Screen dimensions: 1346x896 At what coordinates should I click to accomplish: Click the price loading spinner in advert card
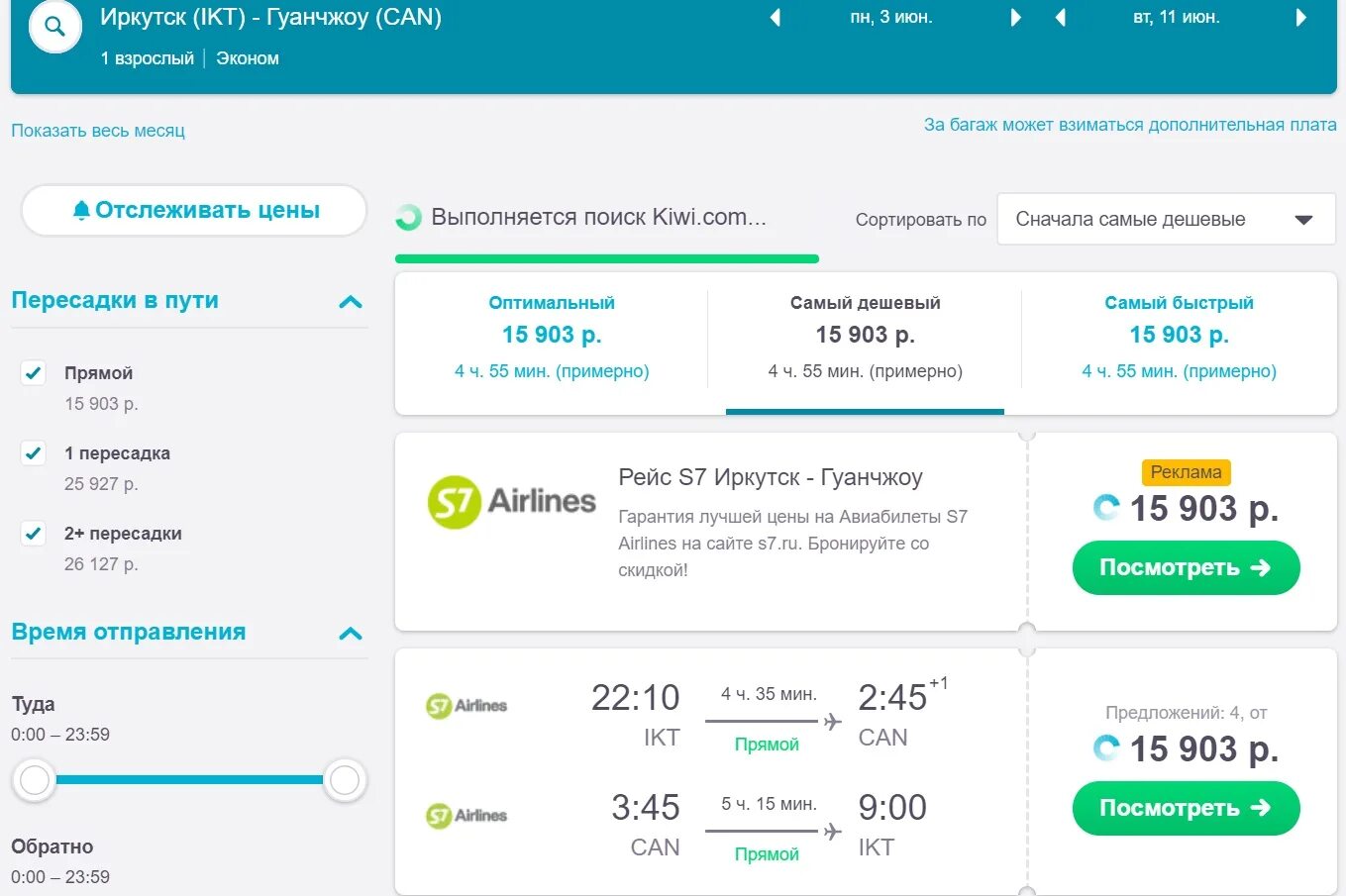click(x=1106, y=508)
